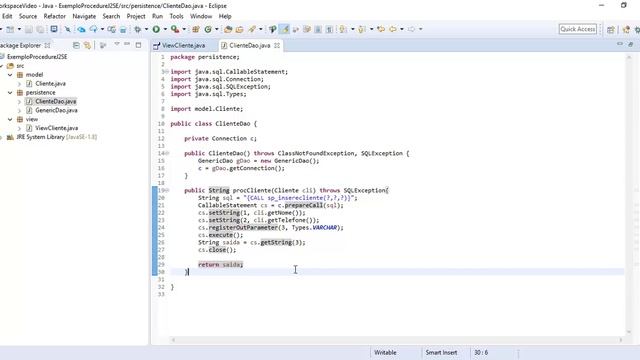The width and height of the screenshot is (640, 360).
Task: Click the blue console monitor toolbar icon
Action: [54, 29]
